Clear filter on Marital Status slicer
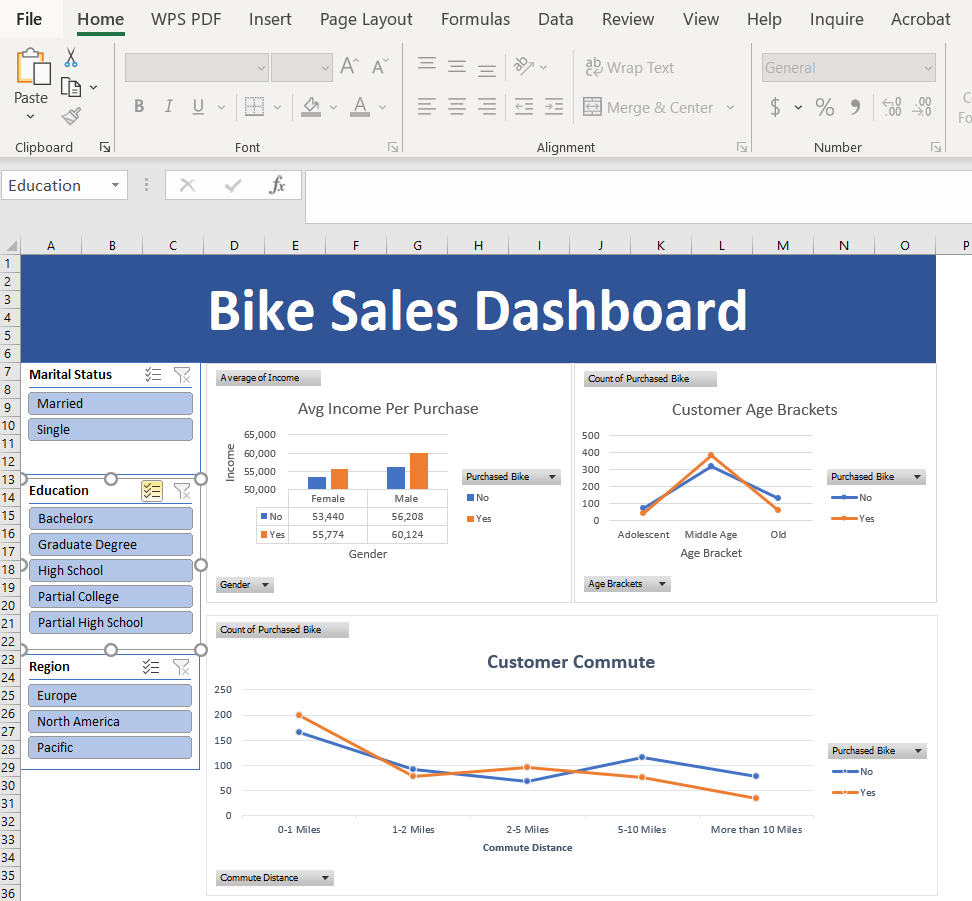This screenshot has height=901, width=972. (x=182, y=375)
